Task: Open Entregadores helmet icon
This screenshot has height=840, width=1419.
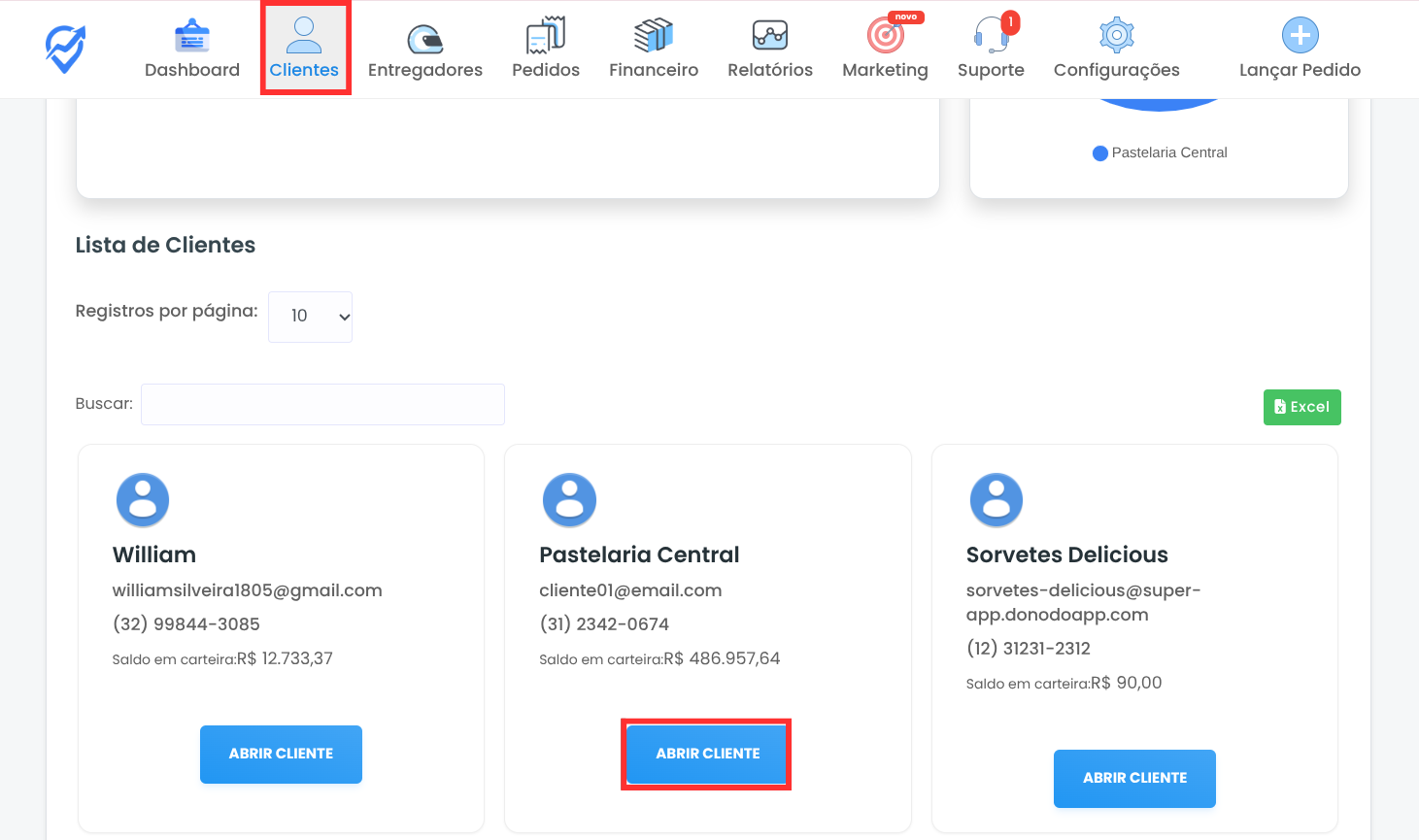Action: click(424, 38)
